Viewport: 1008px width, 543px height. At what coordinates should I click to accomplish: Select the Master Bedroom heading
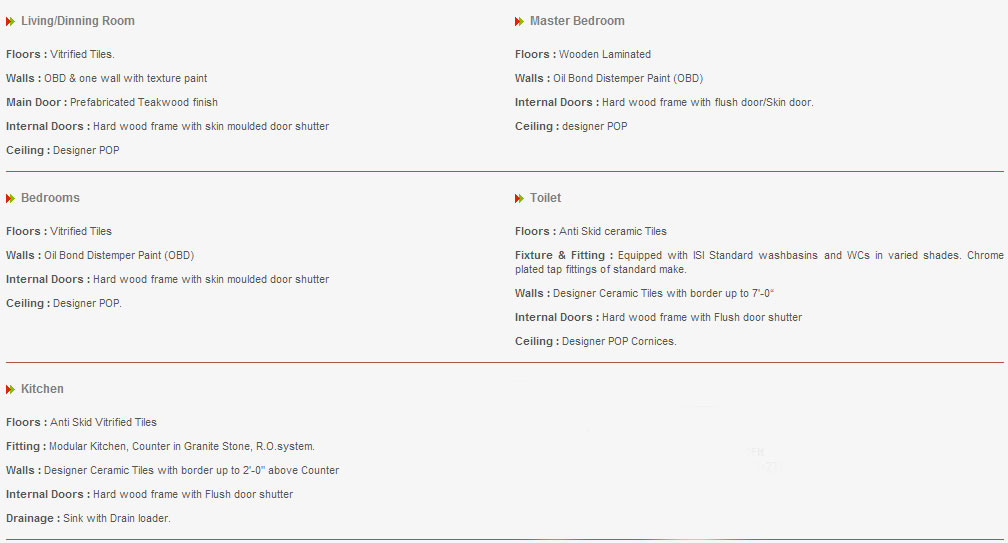[x=577, y=21]
